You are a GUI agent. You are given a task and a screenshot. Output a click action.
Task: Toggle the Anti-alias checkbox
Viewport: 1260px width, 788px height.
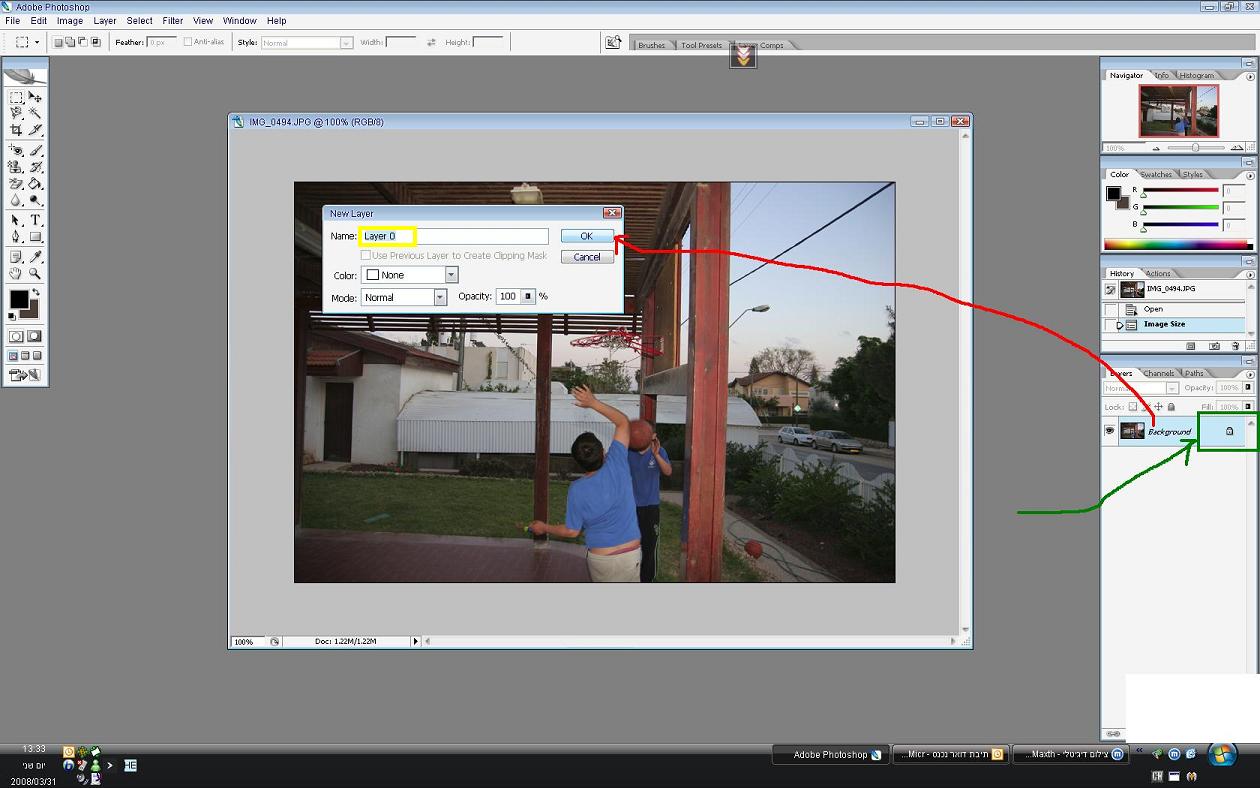[x=188, y=42]
